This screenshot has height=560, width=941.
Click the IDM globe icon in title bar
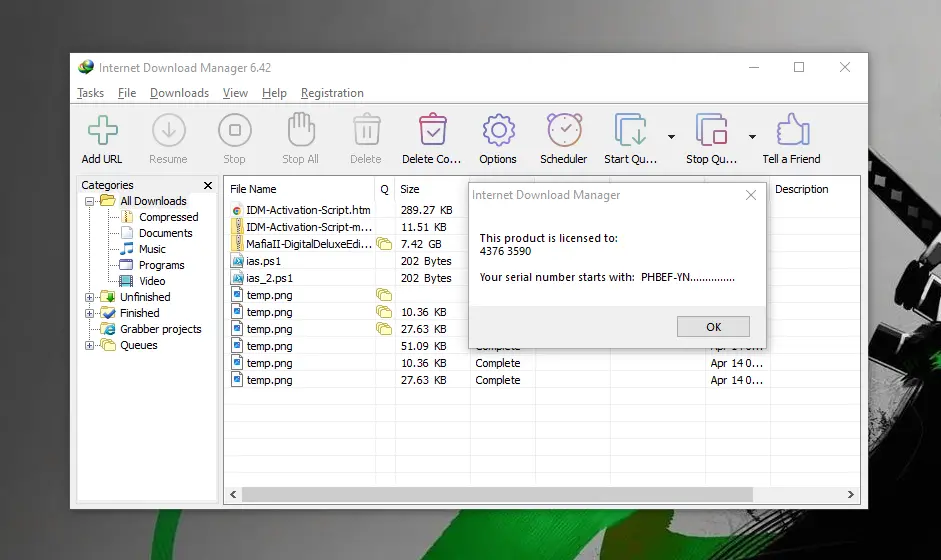(x=86, y=67)
